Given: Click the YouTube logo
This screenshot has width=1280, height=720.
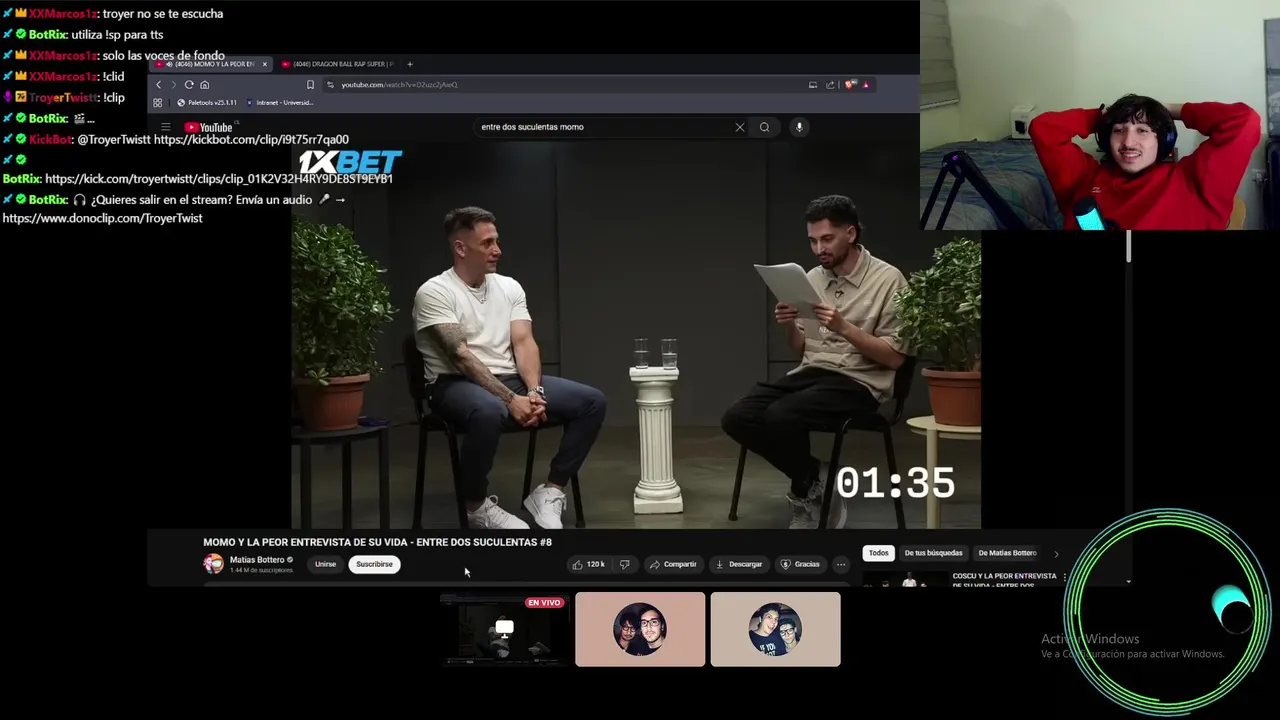Looking at the screenshot, I should point(208,127).
